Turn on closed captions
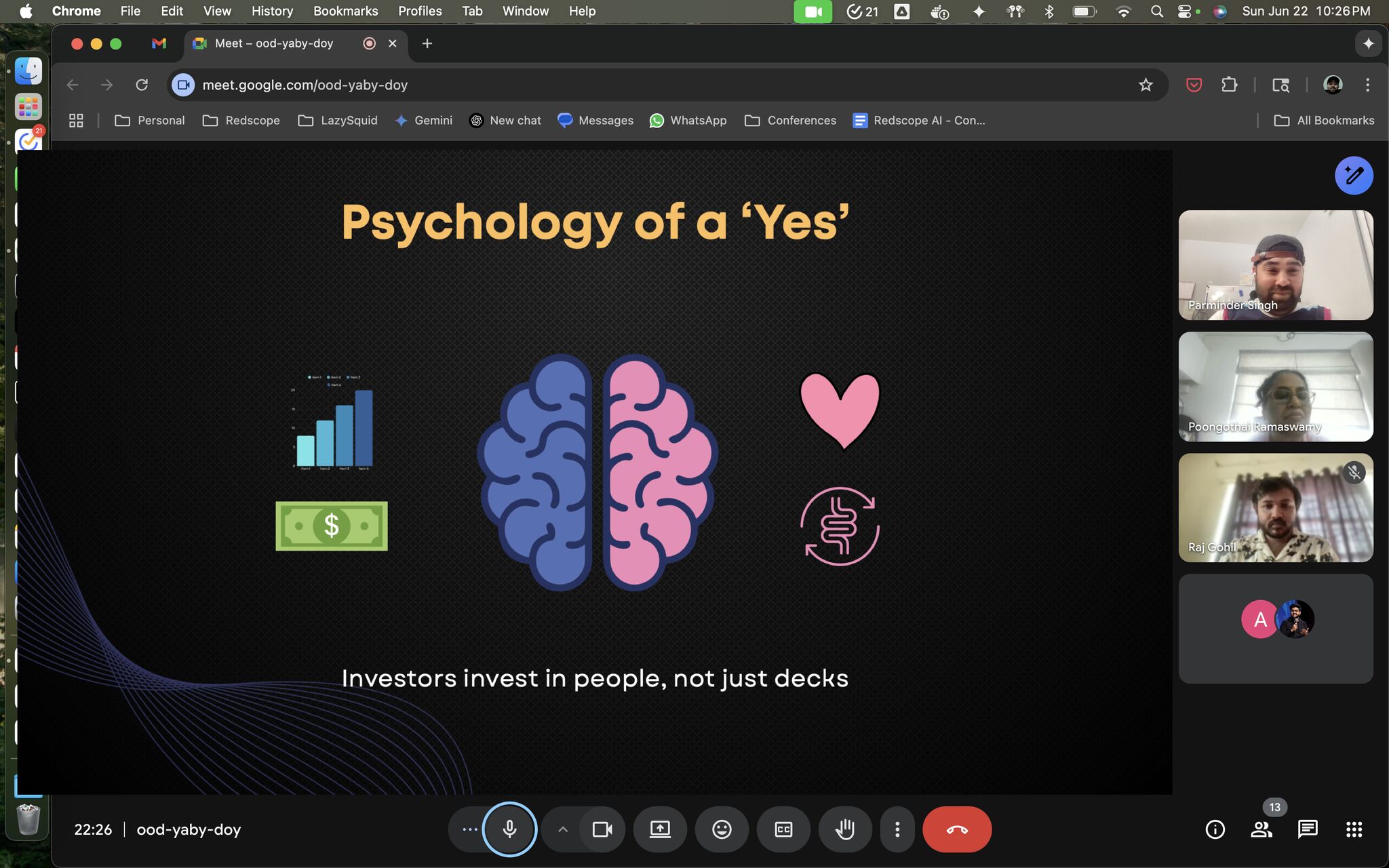This screenshot has height=868, width=1389. 783,829
